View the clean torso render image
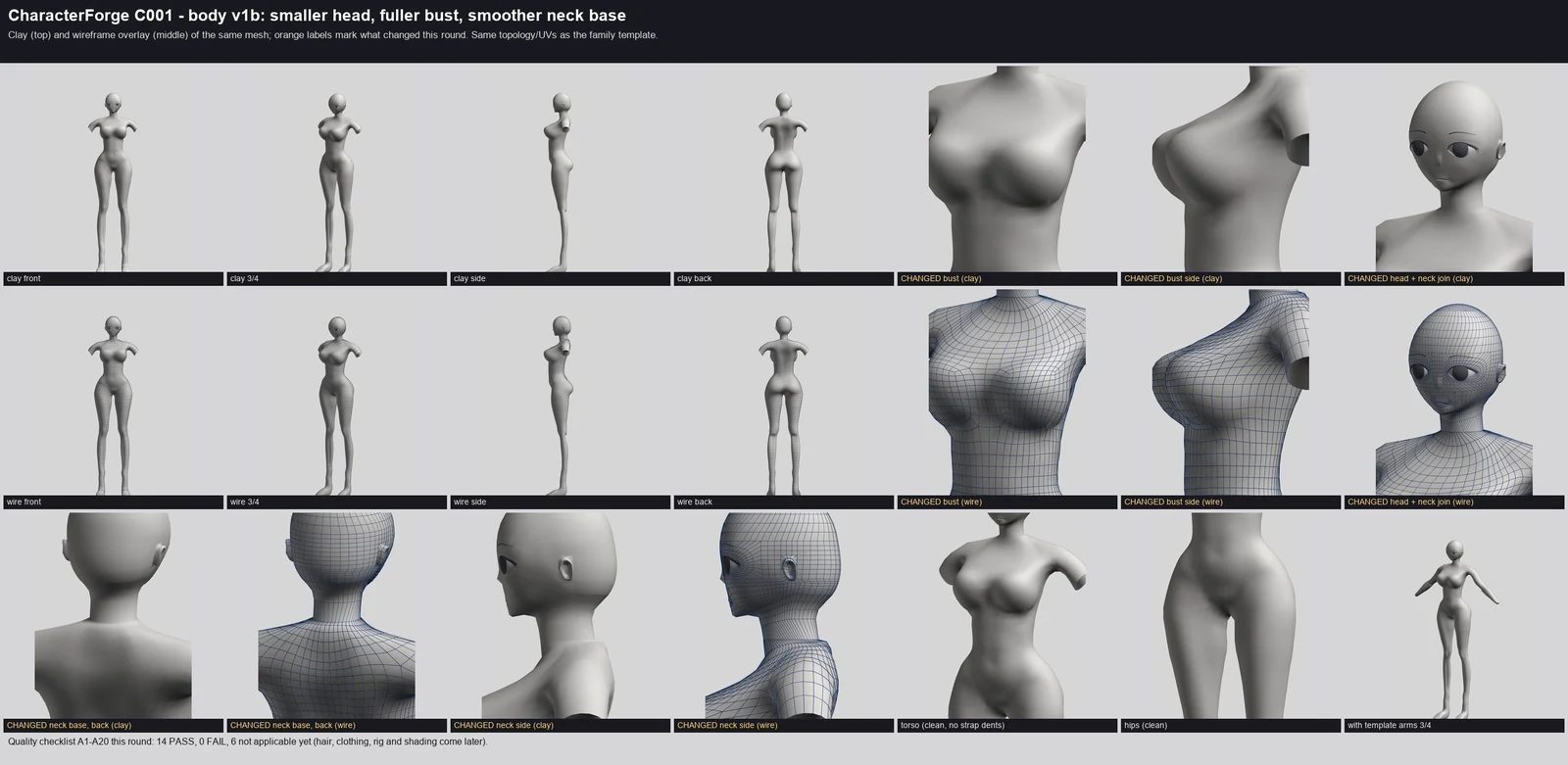 coord(1007,615)
